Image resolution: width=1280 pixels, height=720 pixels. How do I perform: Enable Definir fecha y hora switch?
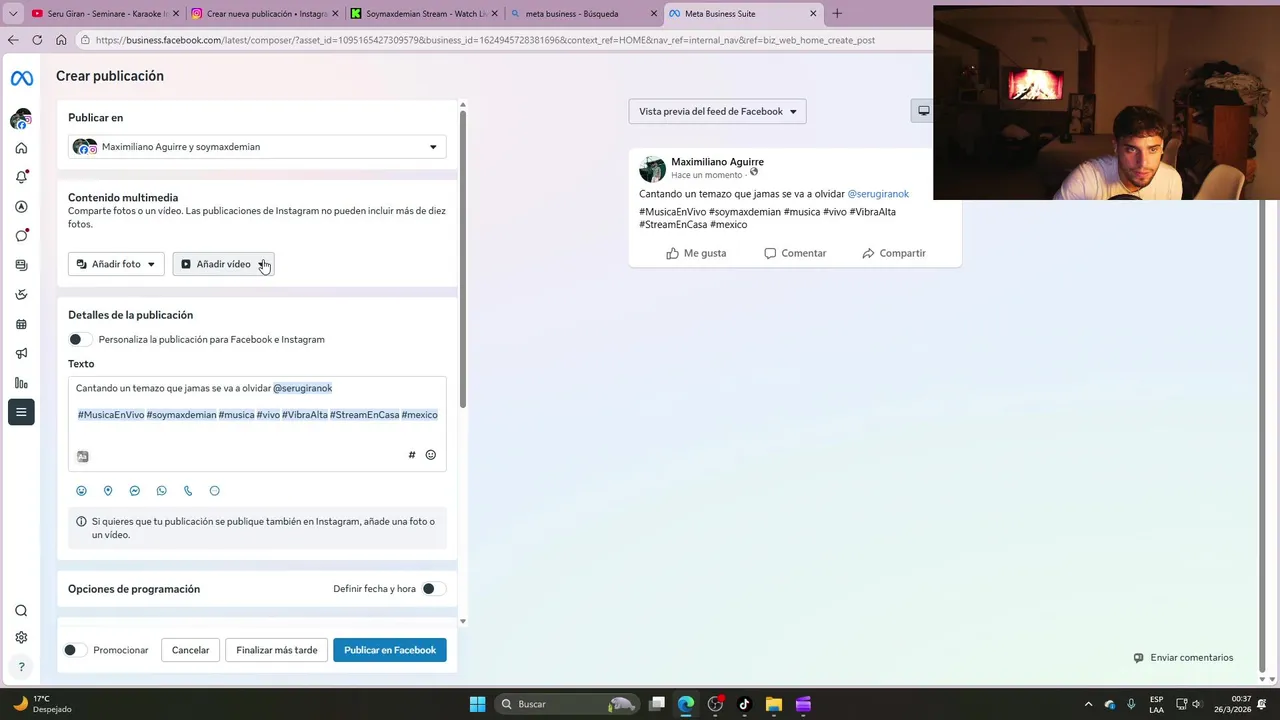tap(433, 589)
